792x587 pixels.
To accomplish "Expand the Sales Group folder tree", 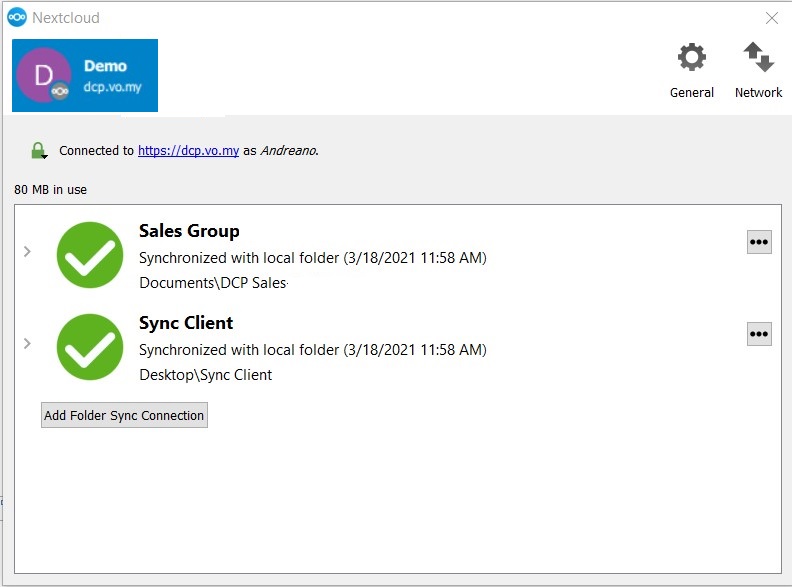I will pos(27,252).
